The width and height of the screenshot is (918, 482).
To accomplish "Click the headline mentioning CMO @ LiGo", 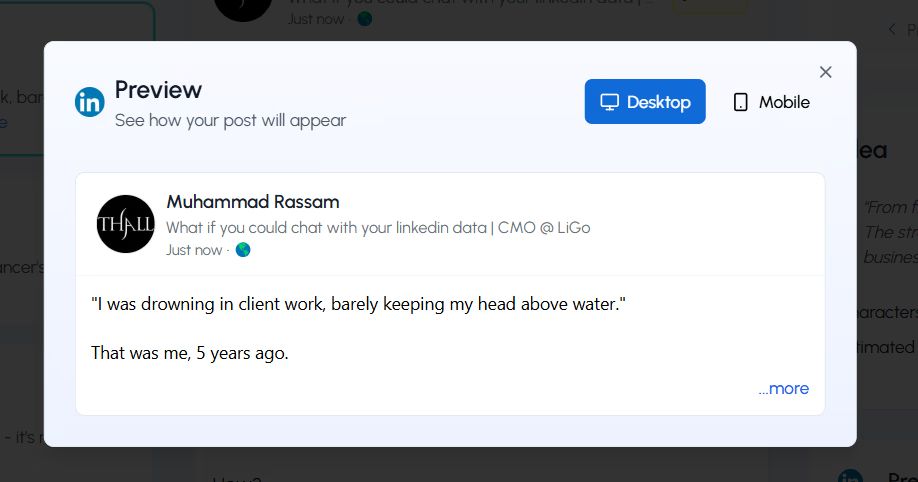I will [x=378, y=228].
